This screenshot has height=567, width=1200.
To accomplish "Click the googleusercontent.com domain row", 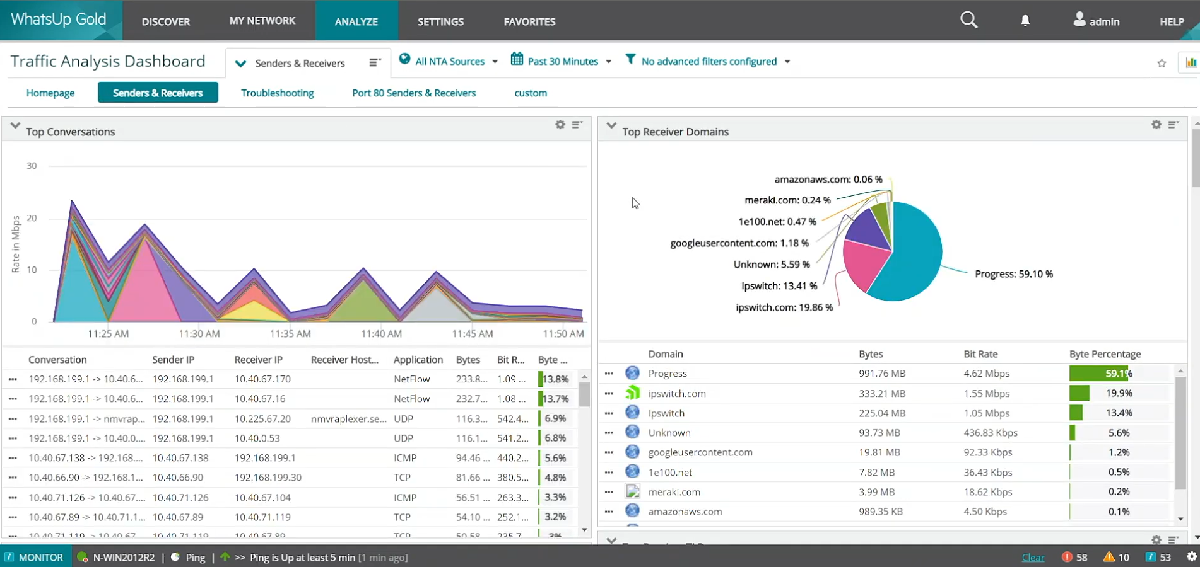I will [890, 452].
